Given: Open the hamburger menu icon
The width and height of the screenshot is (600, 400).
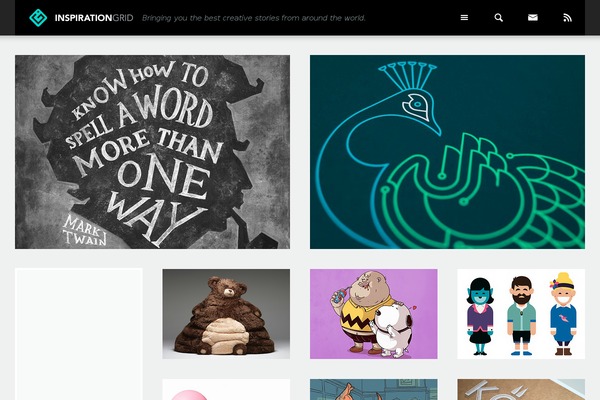Looking at the screenshot, I should pos(464,18).
